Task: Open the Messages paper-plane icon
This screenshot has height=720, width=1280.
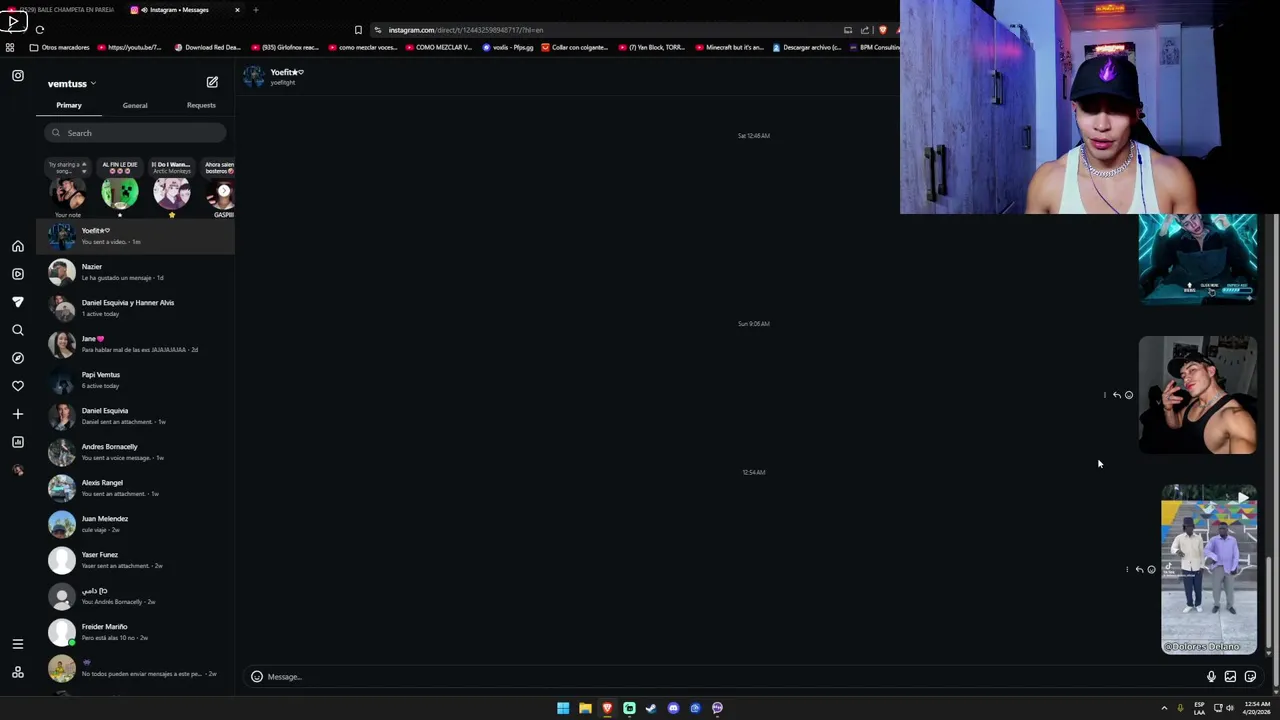Action: (x=18, y=302)
